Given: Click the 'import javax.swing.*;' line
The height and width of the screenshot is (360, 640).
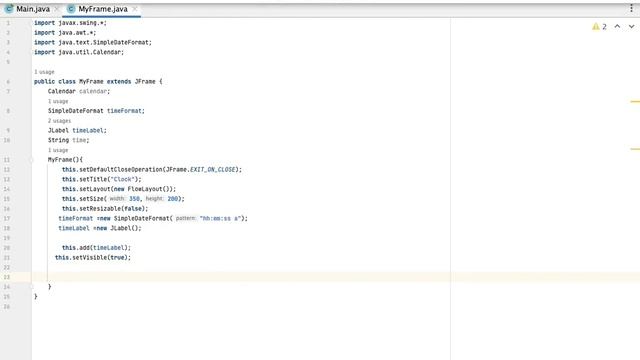Looking at the screenshot, I should [x=70, y=23].
